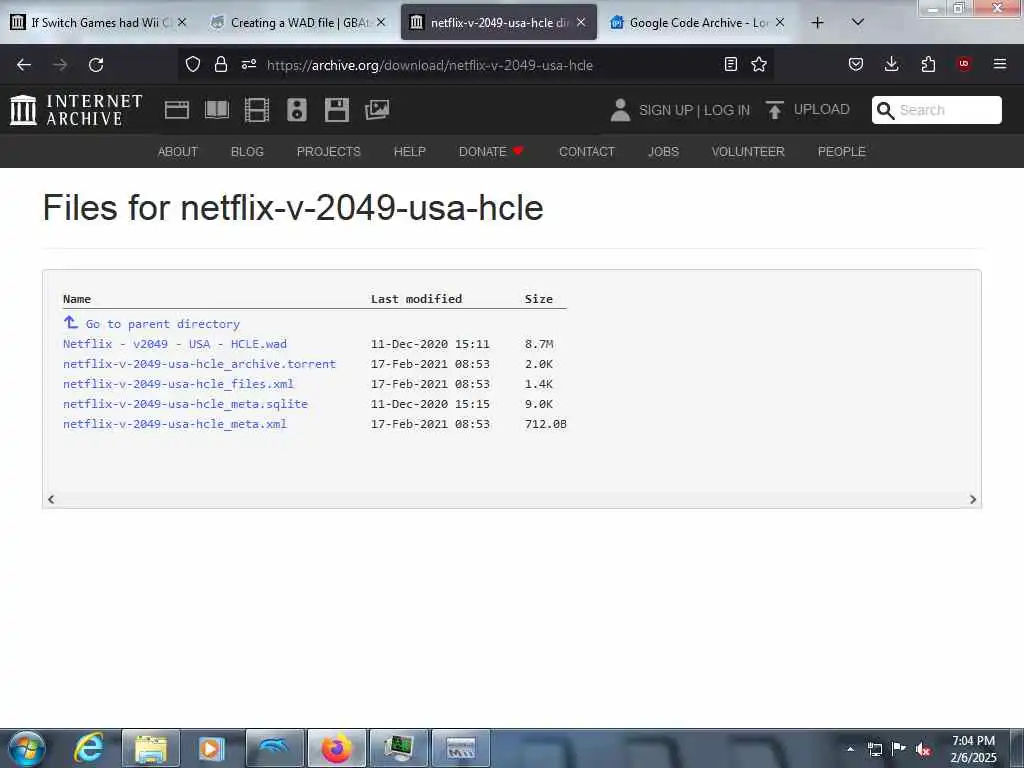Open the HELP menu item
Viewport: 1024px width, 768px height.
pos(409,152)
